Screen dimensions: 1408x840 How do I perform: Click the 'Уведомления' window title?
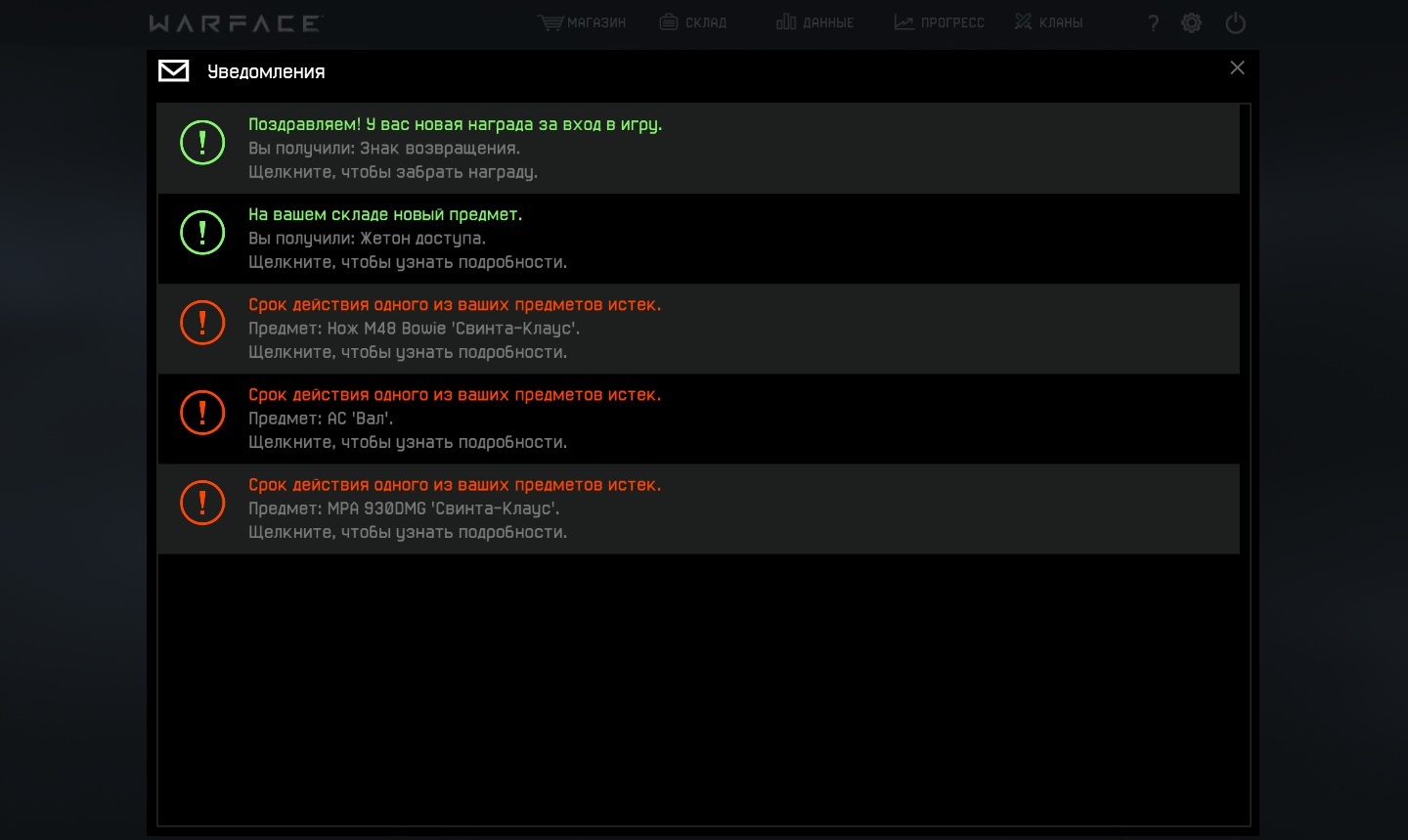click(266, 71)
